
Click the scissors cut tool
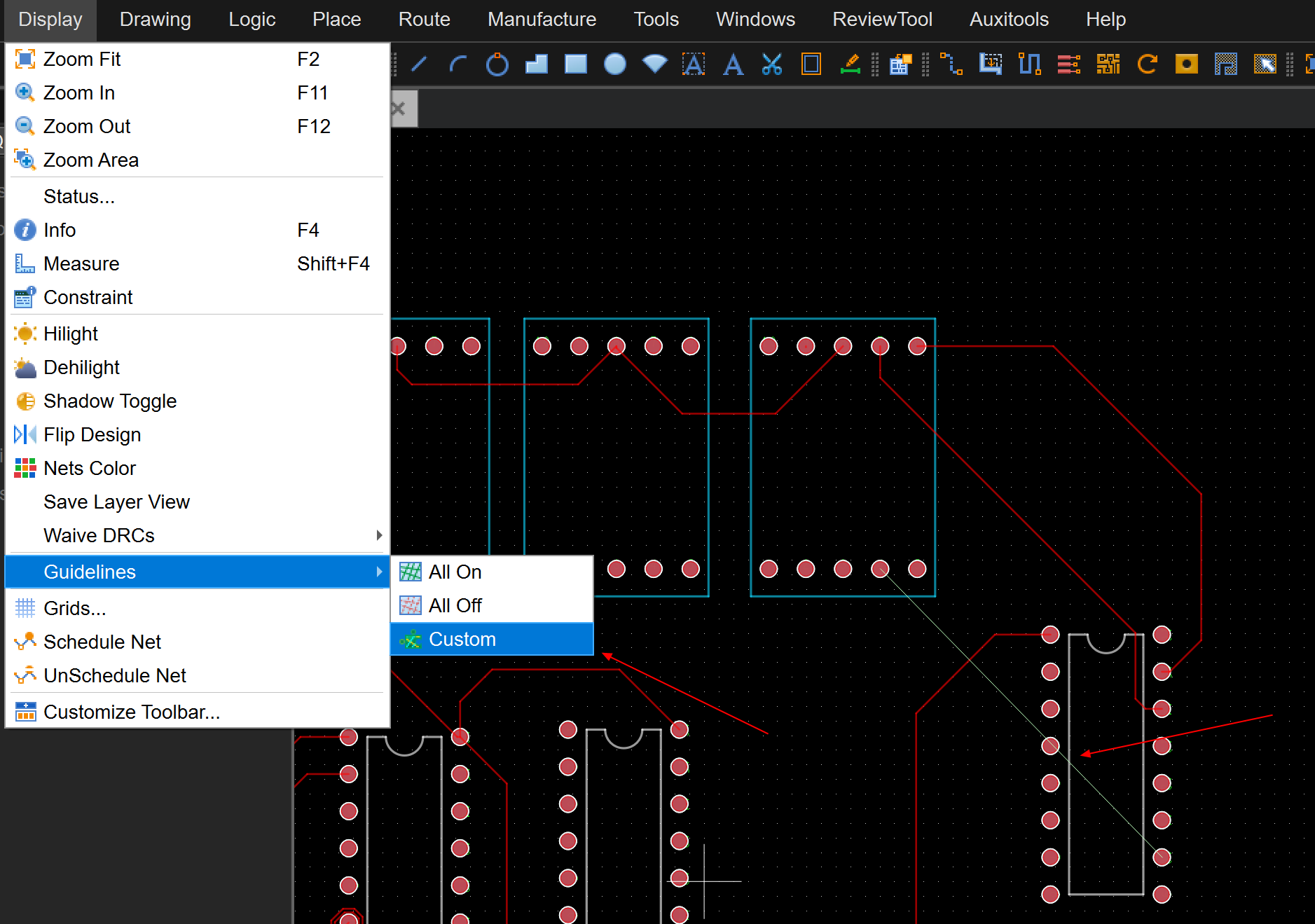pos(771,64)
